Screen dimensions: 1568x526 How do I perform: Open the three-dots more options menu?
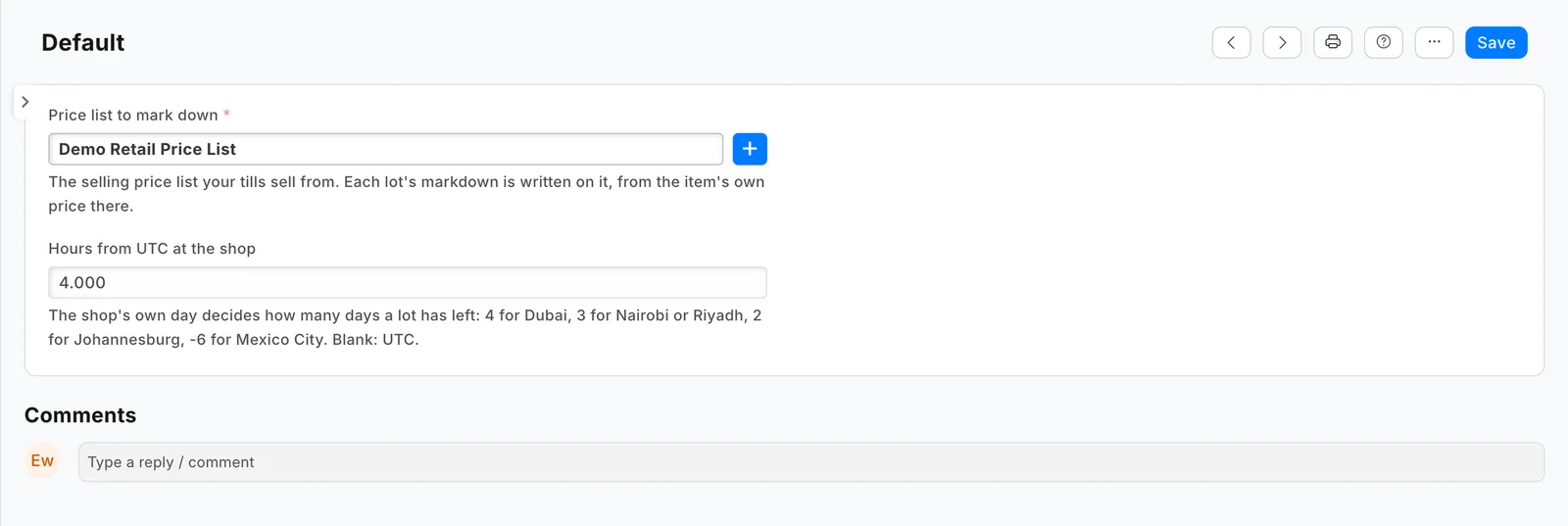[x=1434, y=42]
